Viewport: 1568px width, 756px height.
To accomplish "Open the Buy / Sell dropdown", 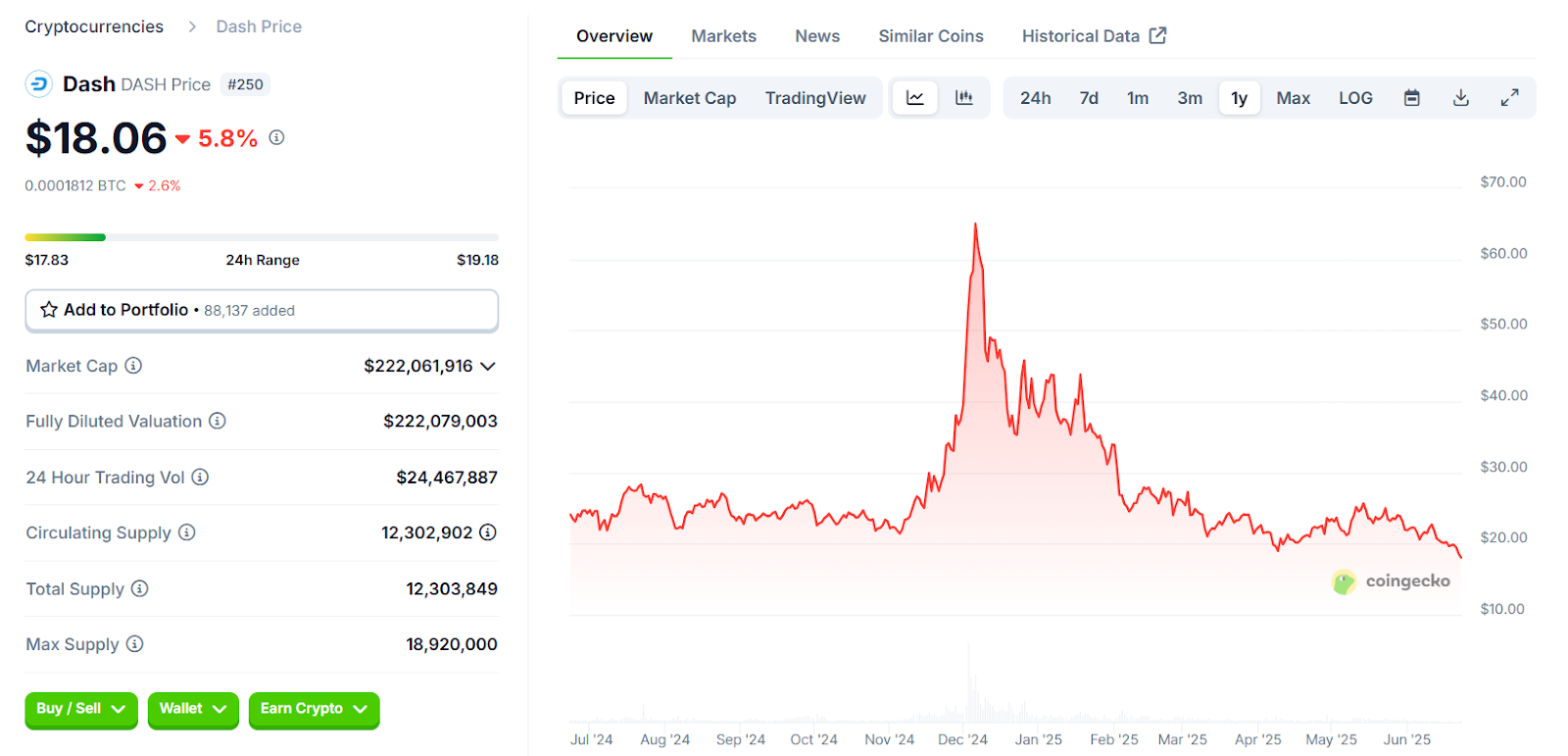I will [x=81, y=709].
